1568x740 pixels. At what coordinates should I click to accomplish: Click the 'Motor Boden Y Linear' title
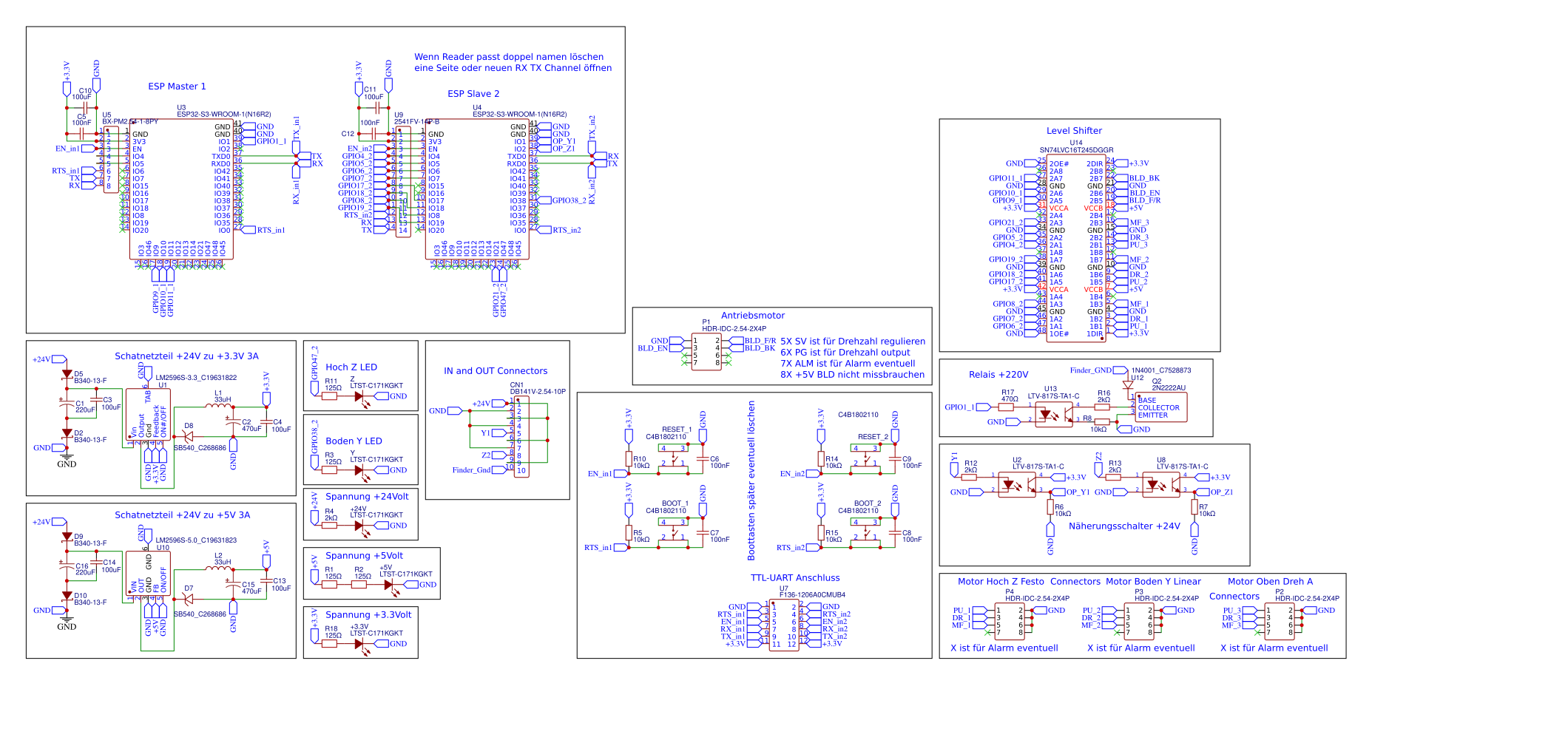point(1153,582)
